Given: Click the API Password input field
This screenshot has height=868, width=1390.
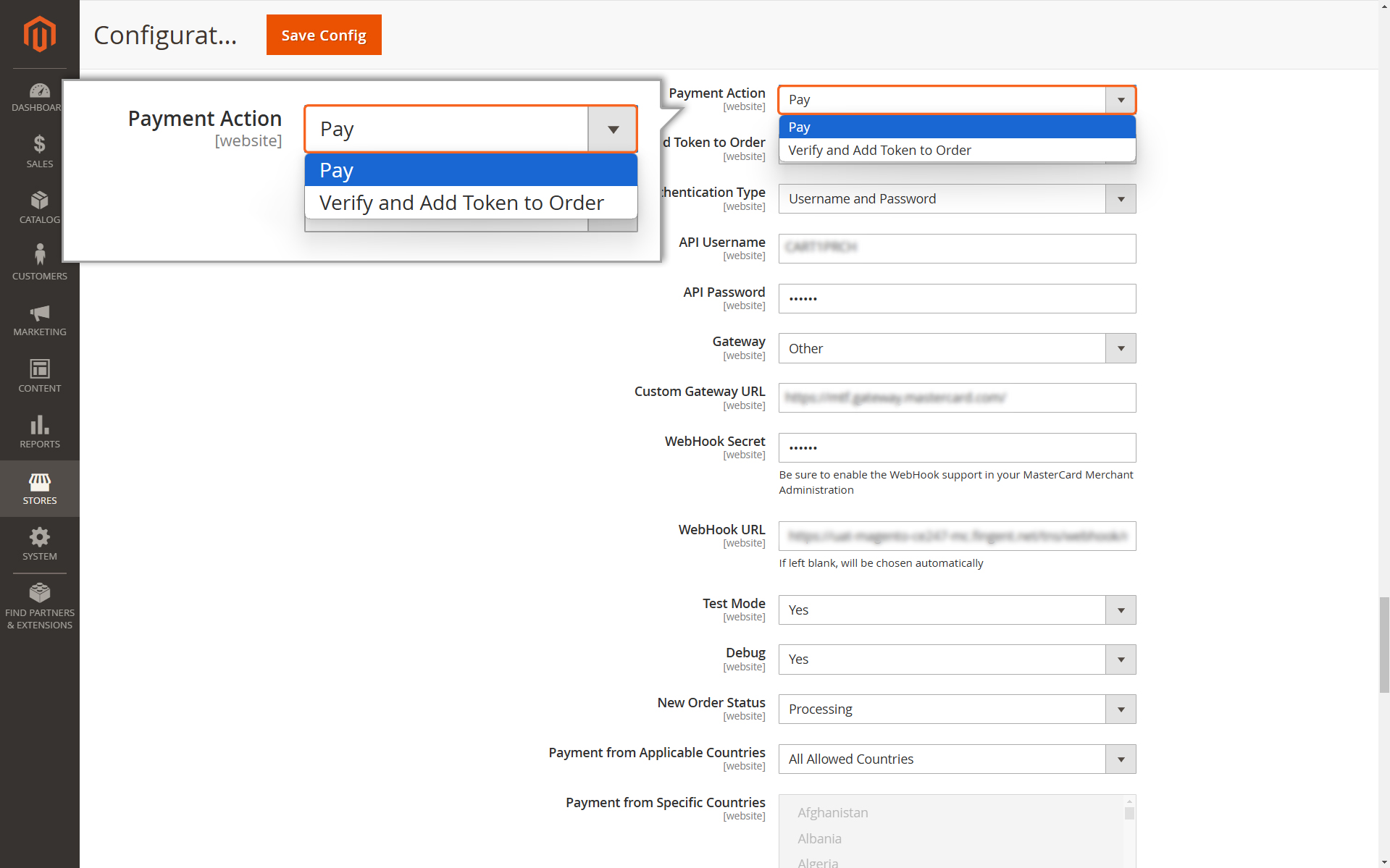Looking at the screenshot, I should click(957, 298).
